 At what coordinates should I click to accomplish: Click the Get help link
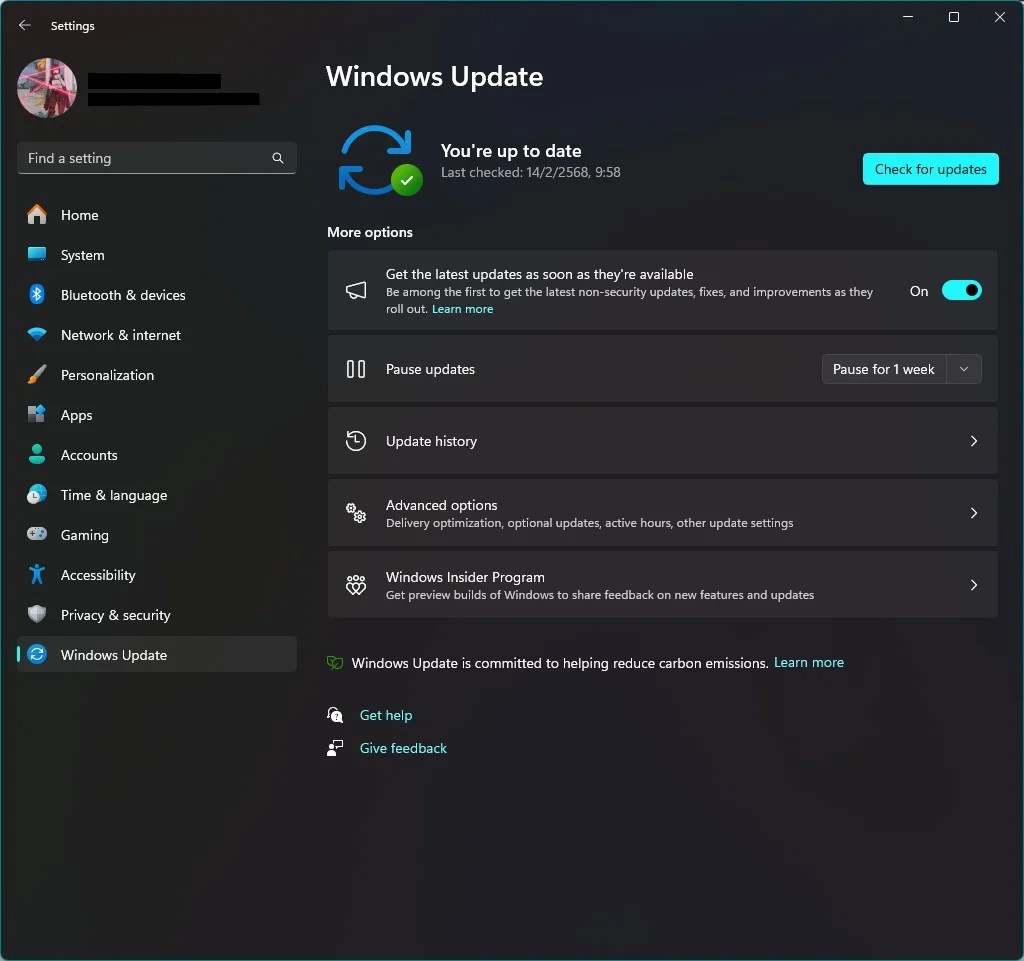(x=386, y=715)
